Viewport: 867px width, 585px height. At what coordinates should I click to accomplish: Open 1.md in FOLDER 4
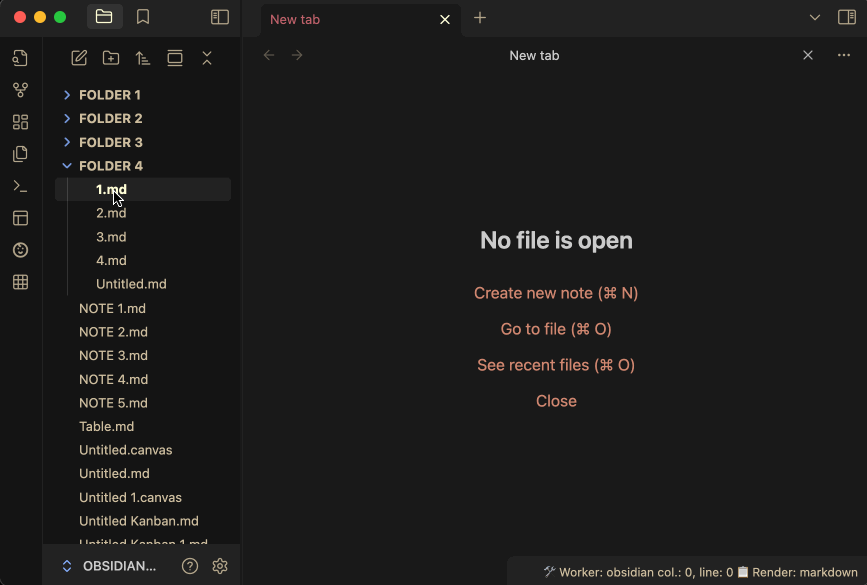tap(143, 189)
